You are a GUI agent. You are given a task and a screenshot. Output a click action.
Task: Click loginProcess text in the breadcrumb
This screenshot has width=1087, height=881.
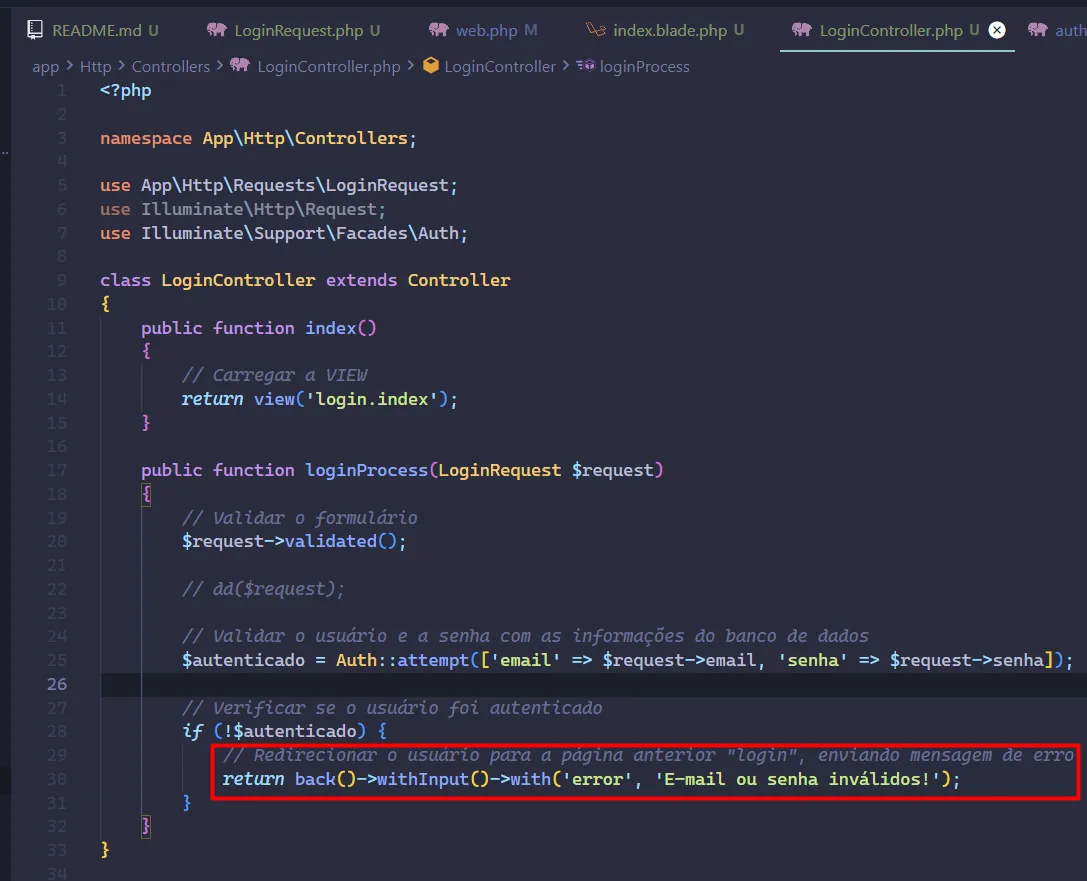click(644, 66)
